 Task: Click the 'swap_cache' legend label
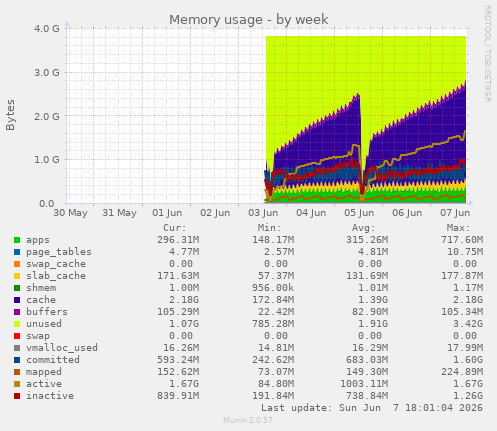pyautogui.click(x=56, y=264)
